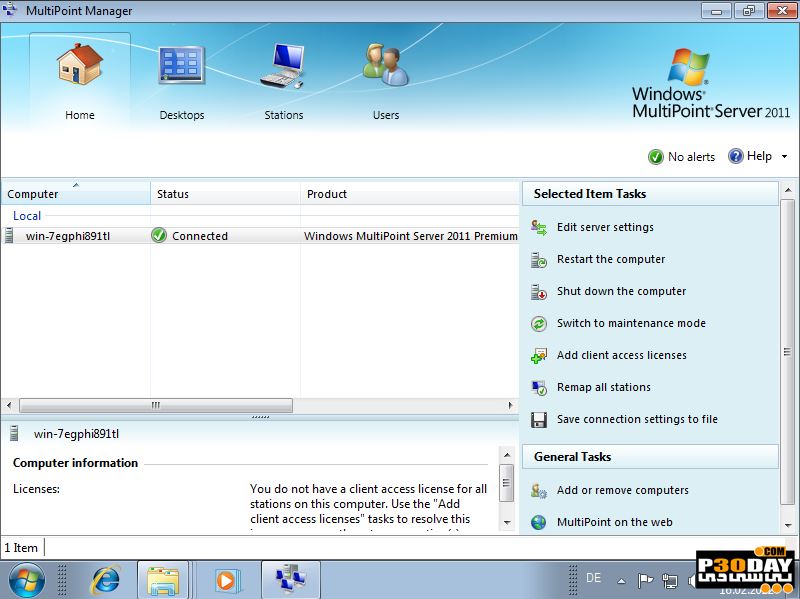
Task: Expand the Help dropdown arrow
Action: tap(784, 157)
